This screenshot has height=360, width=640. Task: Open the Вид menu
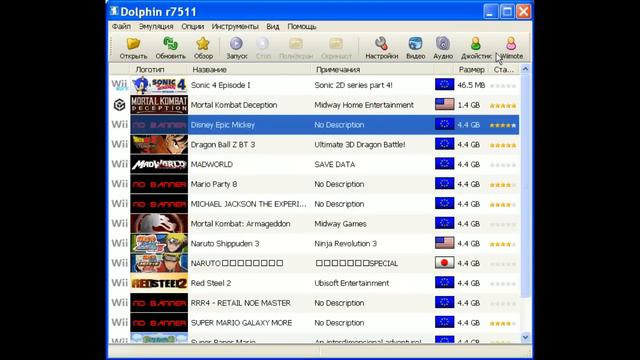(x=273, y=27)
